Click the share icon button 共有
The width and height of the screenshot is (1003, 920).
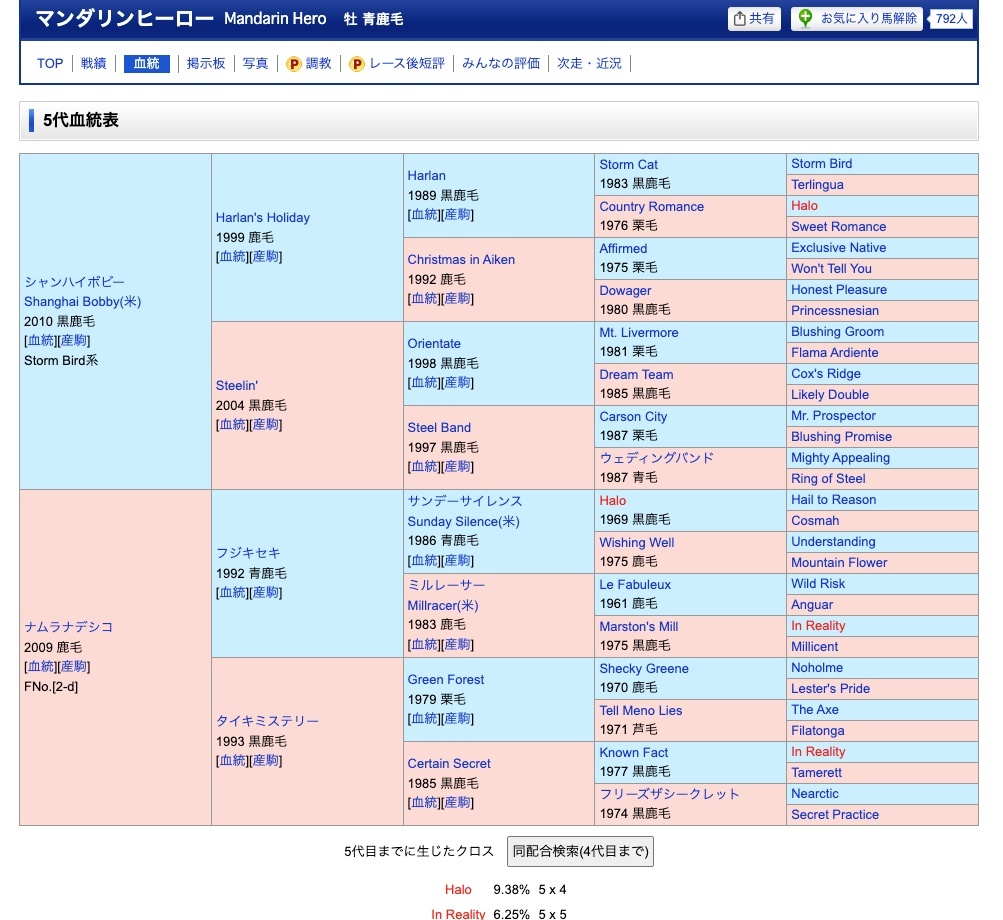coord(754,19)
